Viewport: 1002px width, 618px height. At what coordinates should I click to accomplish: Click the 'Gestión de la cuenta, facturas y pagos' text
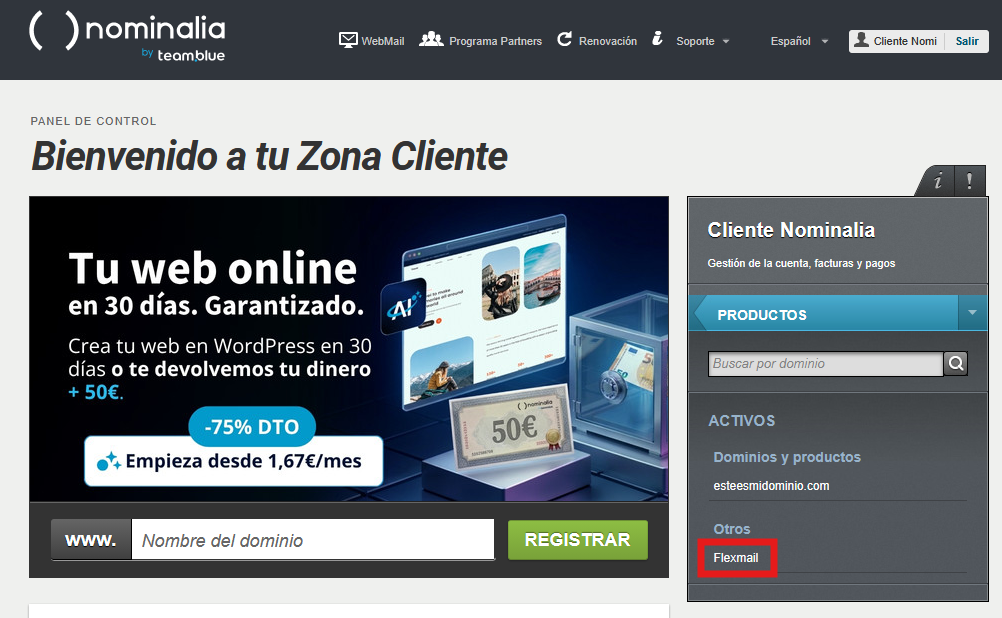pyautogui.click(x=801, y=263)
